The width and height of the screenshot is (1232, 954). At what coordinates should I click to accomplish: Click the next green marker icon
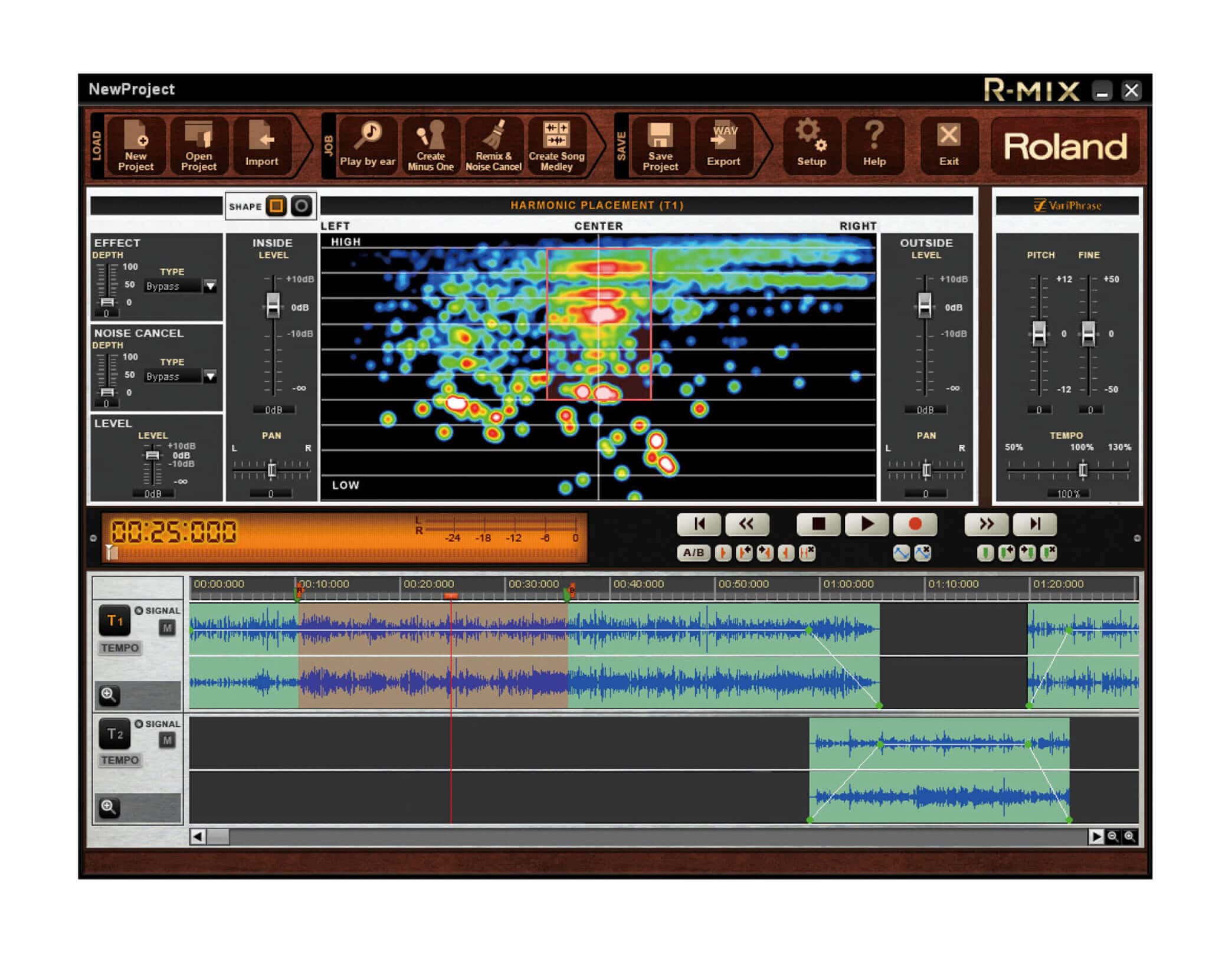click(x=1027, y=553)
